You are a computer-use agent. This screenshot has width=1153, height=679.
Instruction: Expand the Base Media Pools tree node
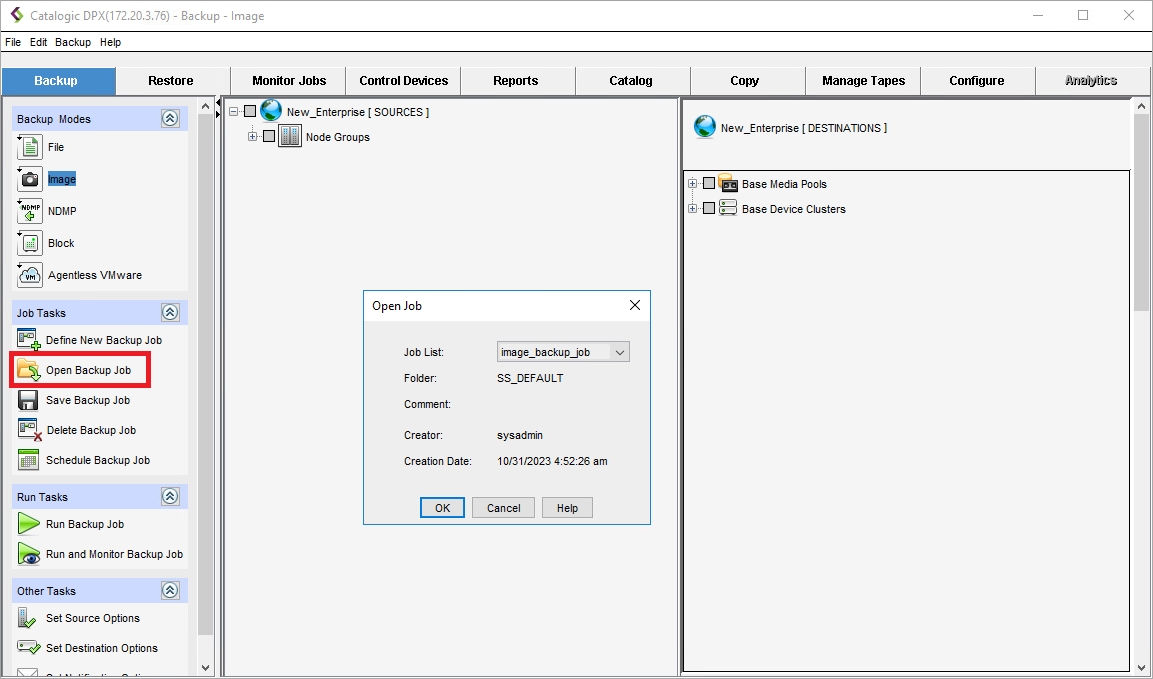[692, 184]
